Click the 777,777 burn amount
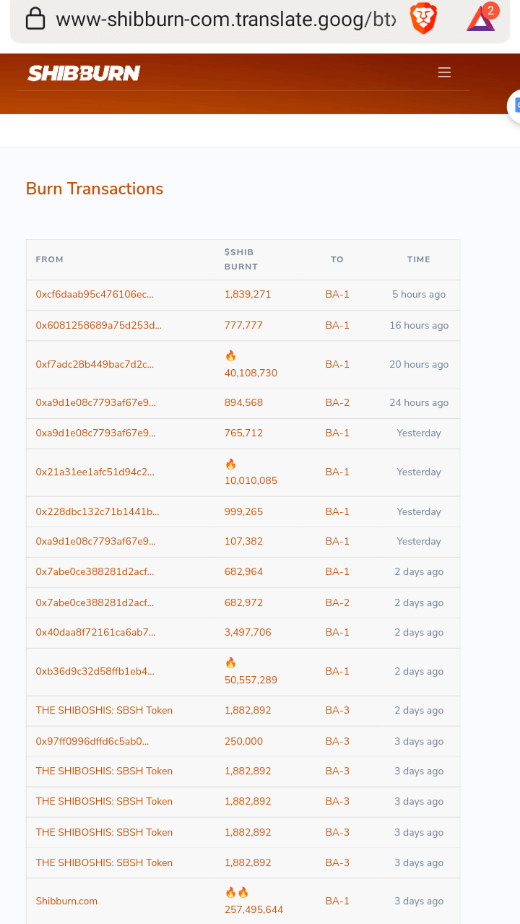The height and width of the screenshot is (924, 520). pos(243,325)
